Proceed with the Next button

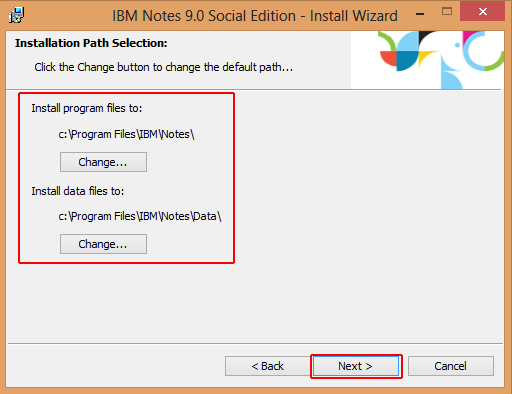[x=356, y=366]
